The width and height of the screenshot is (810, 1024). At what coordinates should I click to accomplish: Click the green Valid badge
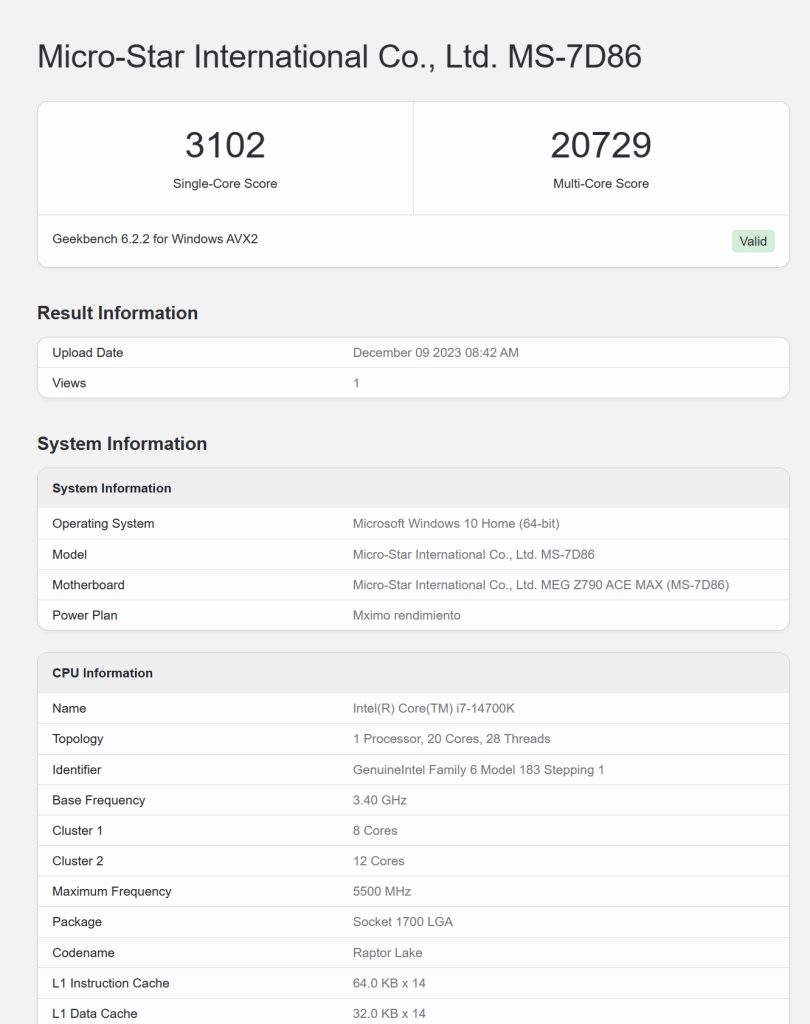tap(753, 241)
